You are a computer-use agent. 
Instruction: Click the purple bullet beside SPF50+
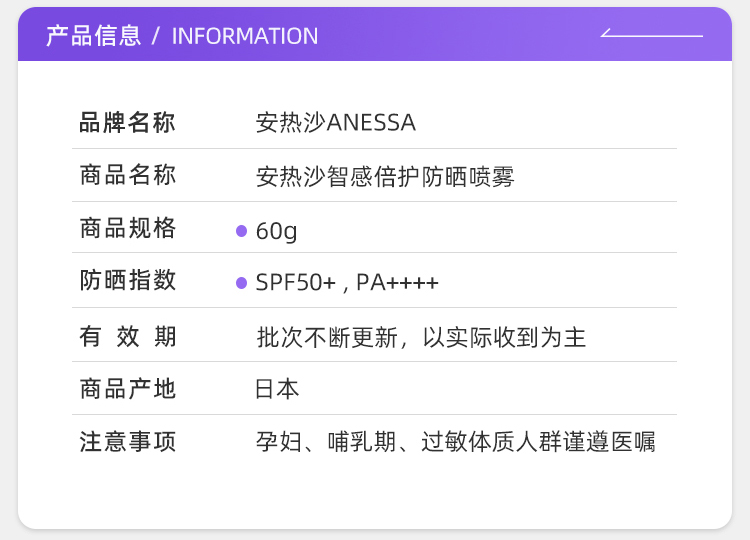(x=241, y=283)
